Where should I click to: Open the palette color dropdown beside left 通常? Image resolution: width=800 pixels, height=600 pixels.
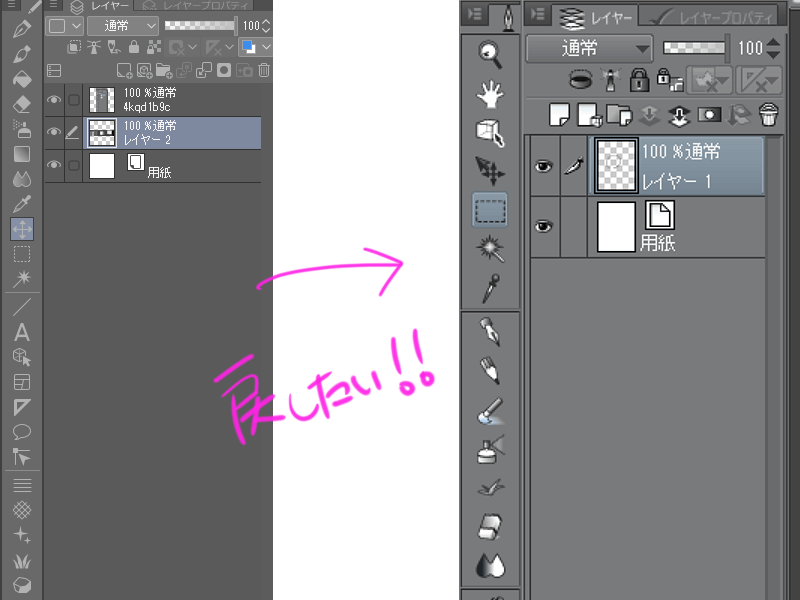point(64,26)
